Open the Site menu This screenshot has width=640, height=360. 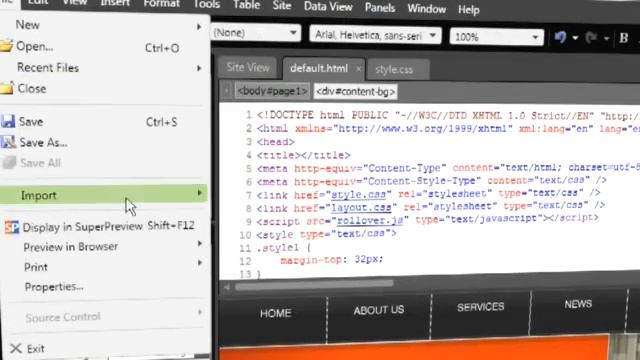pos(282,6)
